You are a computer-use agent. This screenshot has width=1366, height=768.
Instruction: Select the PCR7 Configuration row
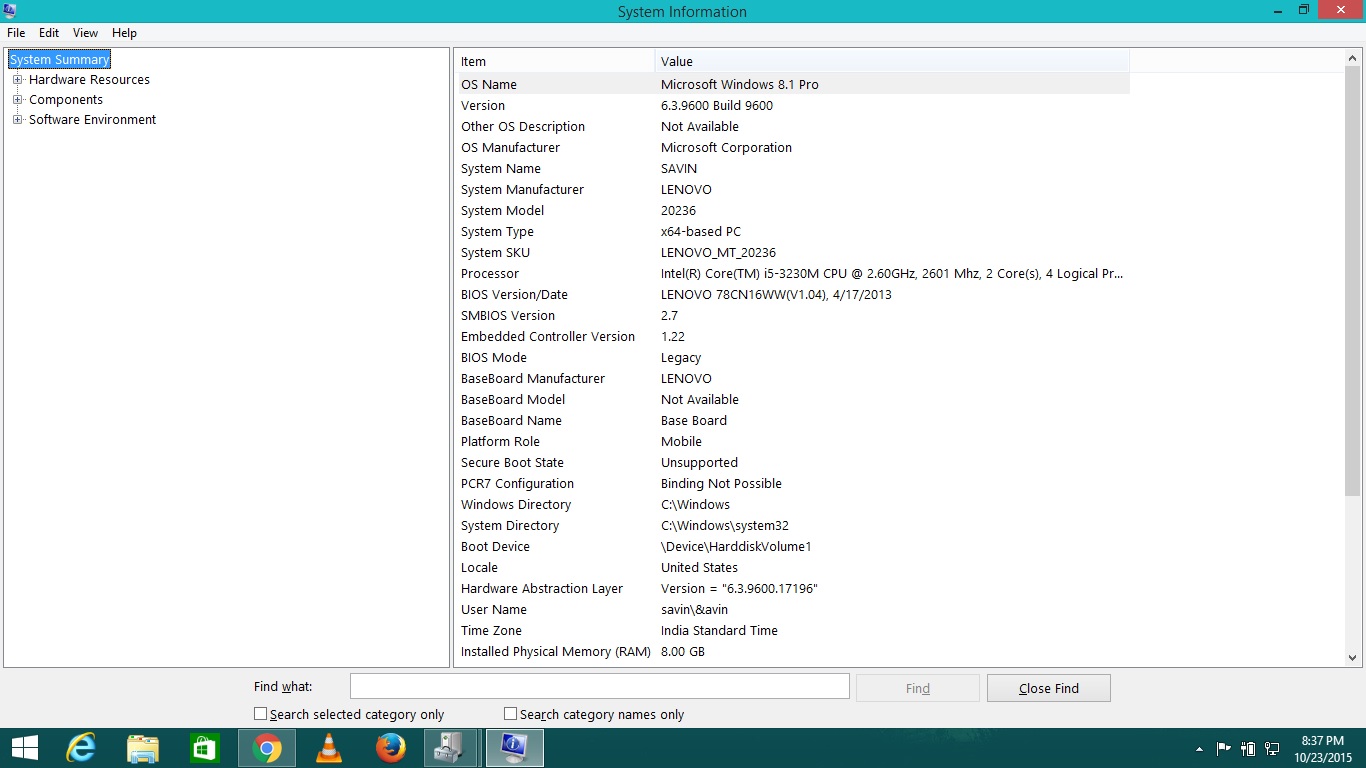[x=794, y=483]
